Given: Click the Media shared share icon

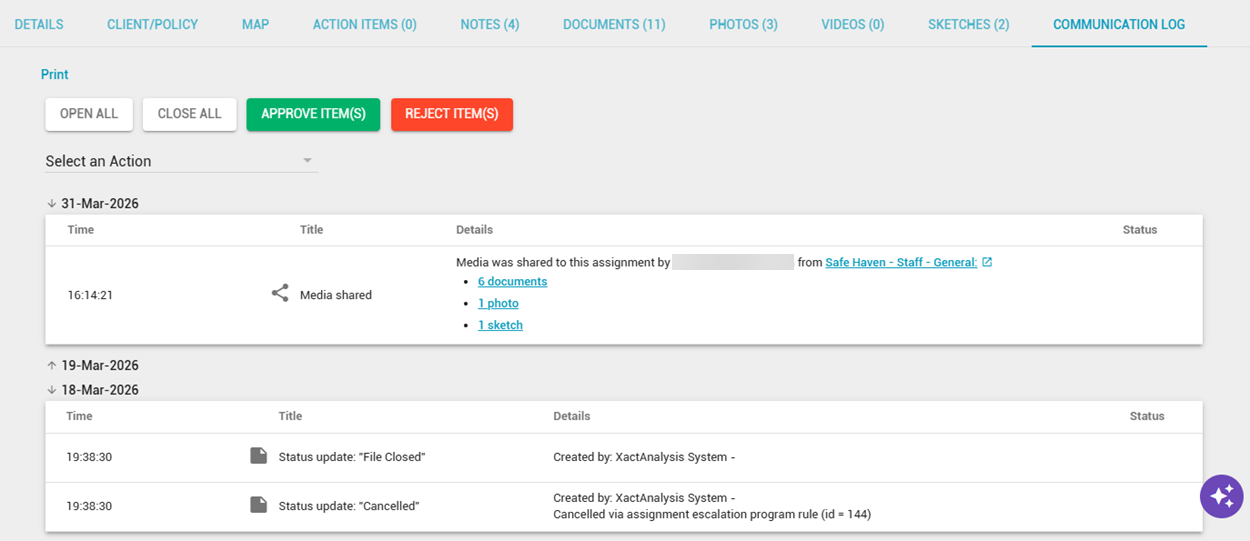Looking at the screenshot, I should pyautogui.click(x=280, y=294).
